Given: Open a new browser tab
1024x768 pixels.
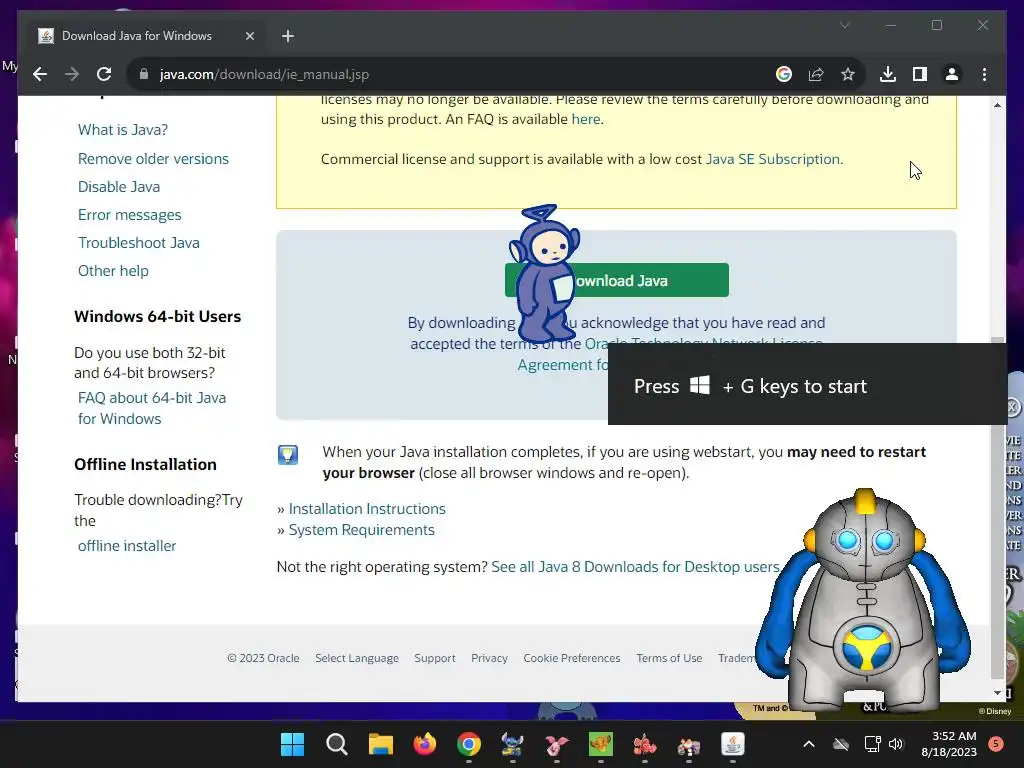Looking at the screenshot, I should (288, 36).
